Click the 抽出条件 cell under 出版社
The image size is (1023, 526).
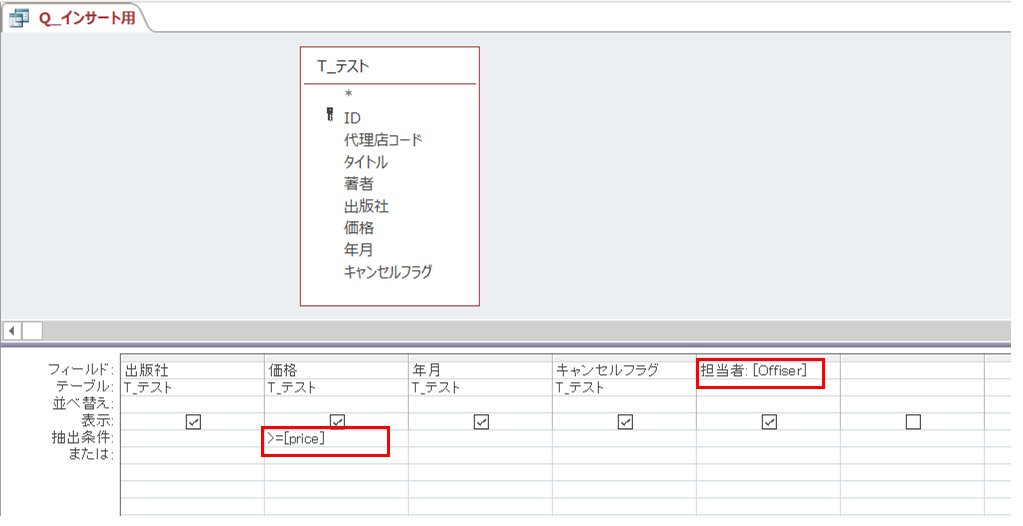(192, 439)
